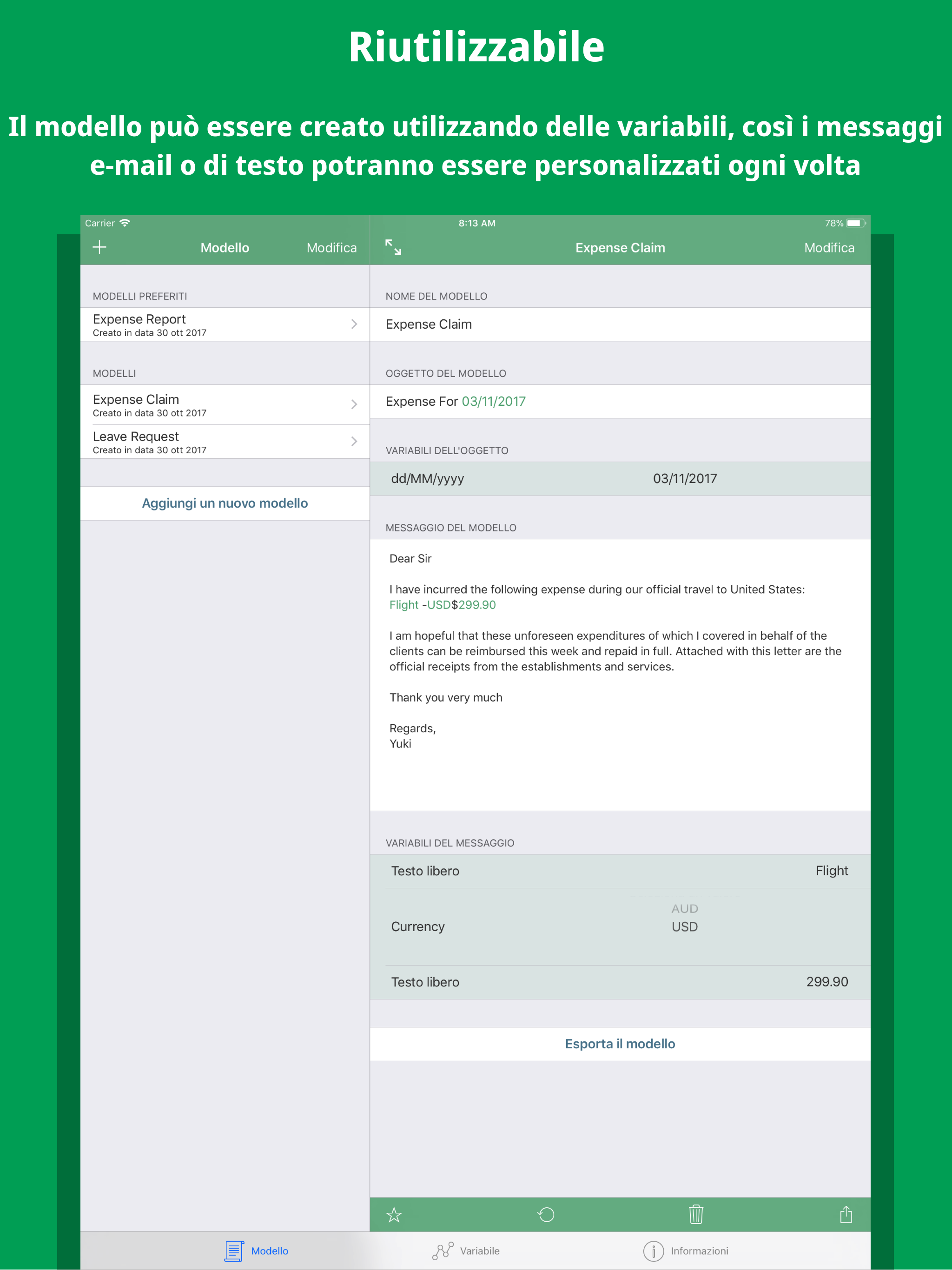The height and width of the screenshot is (1270, 952).
Task: Click the Modello tab document icon
Action: tap(234, 1250)
